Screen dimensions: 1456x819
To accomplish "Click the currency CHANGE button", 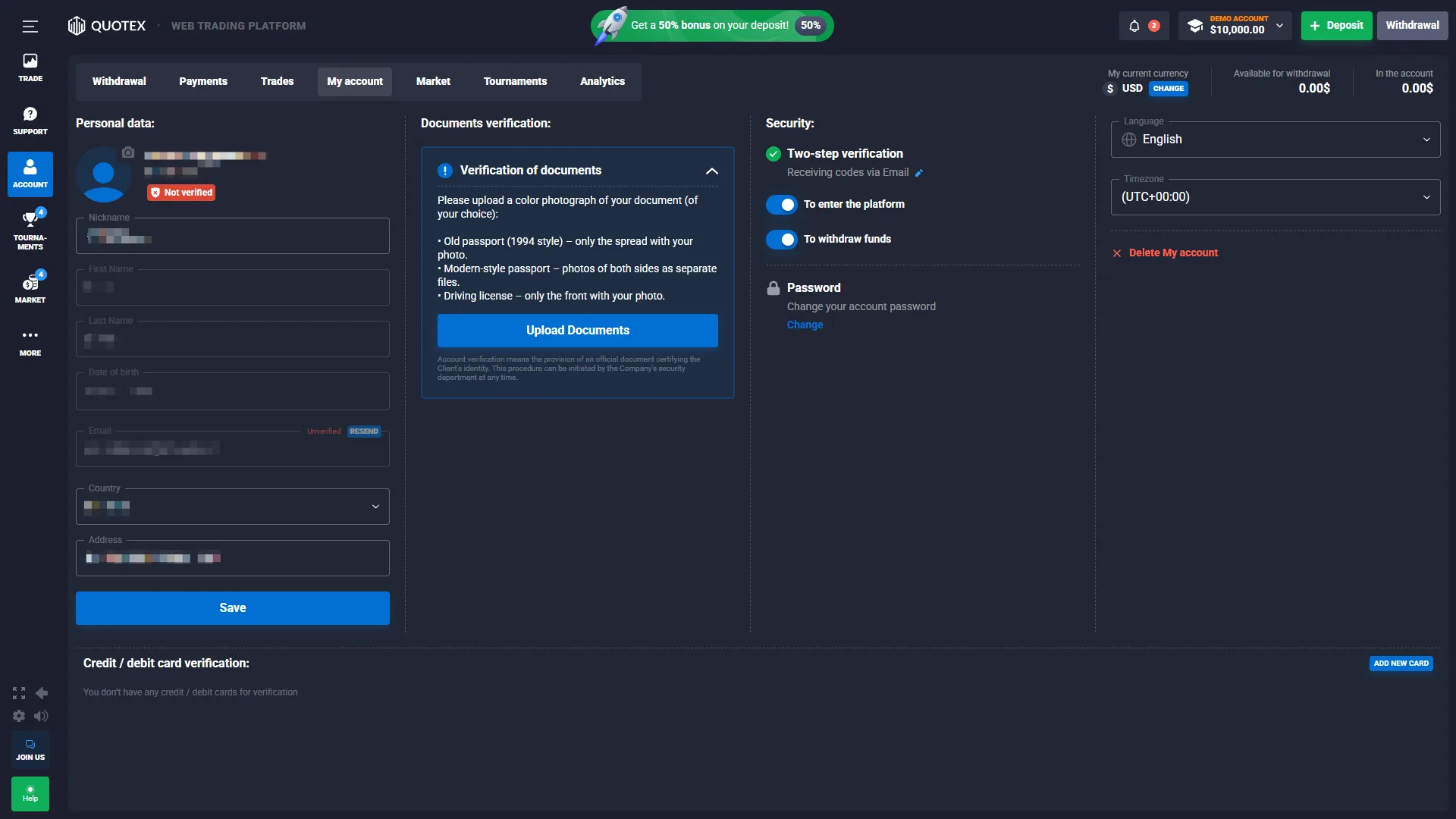I will tap(1169, 89).
